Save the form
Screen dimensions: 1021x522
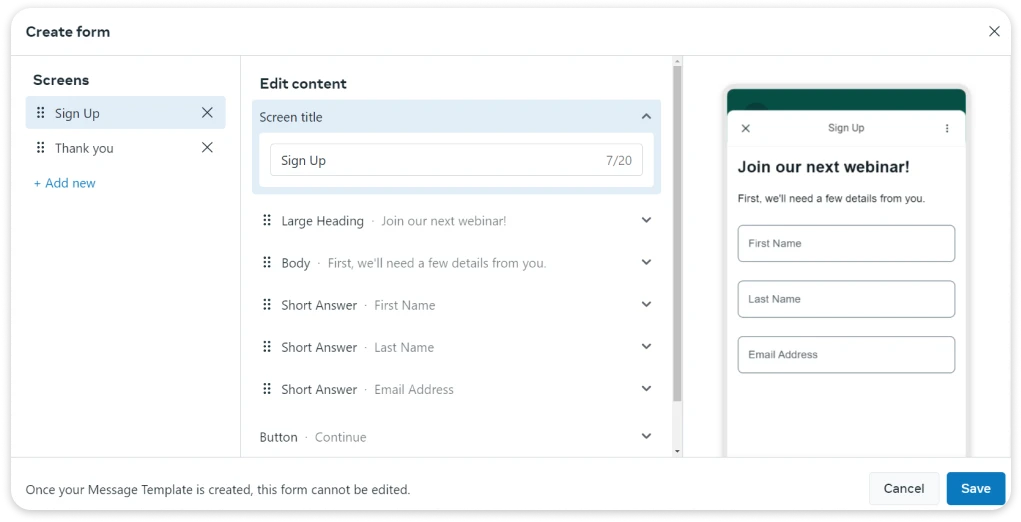tap(975, 488)
